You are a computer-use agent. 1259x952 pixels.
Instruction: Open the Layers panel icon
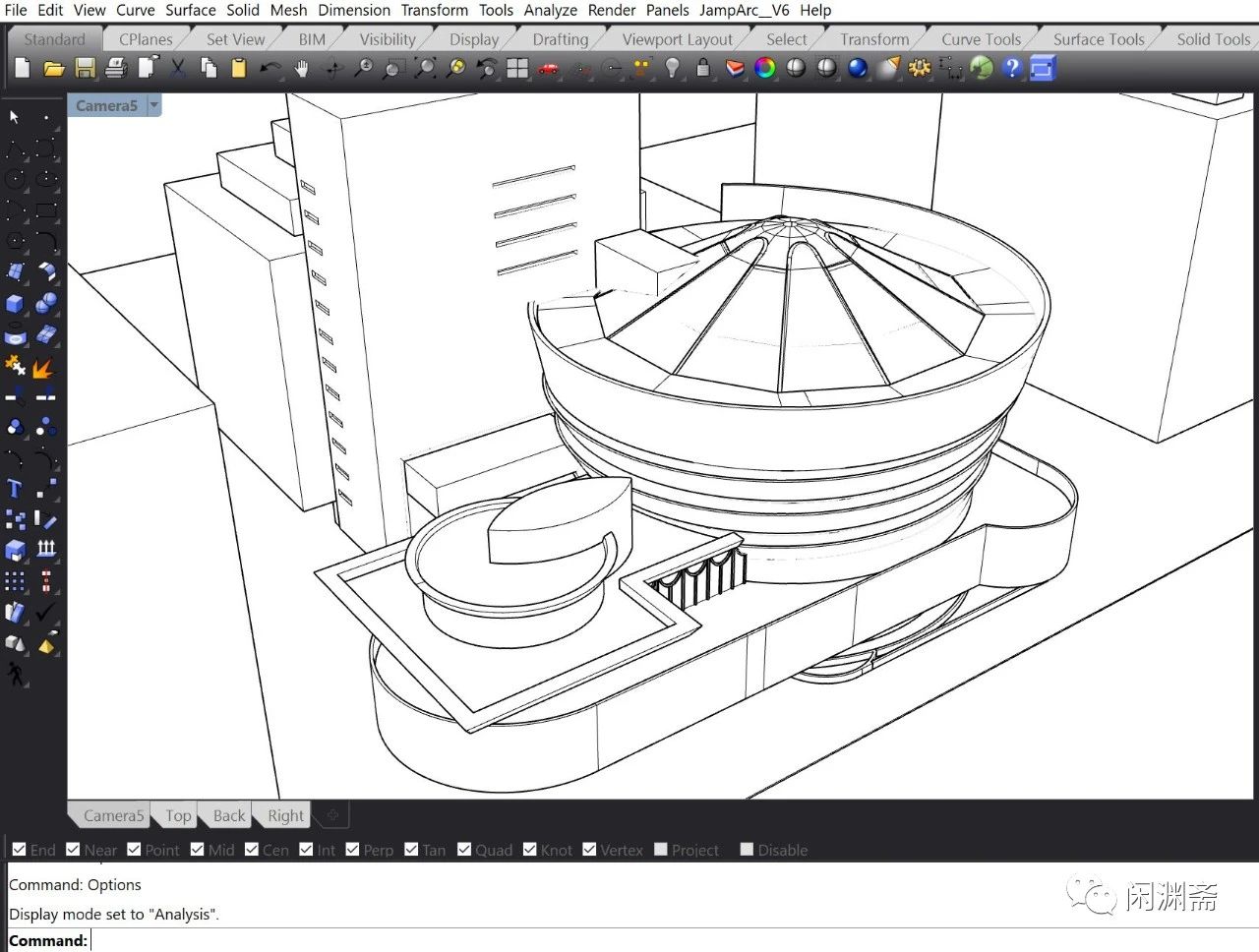click(735, 68)
